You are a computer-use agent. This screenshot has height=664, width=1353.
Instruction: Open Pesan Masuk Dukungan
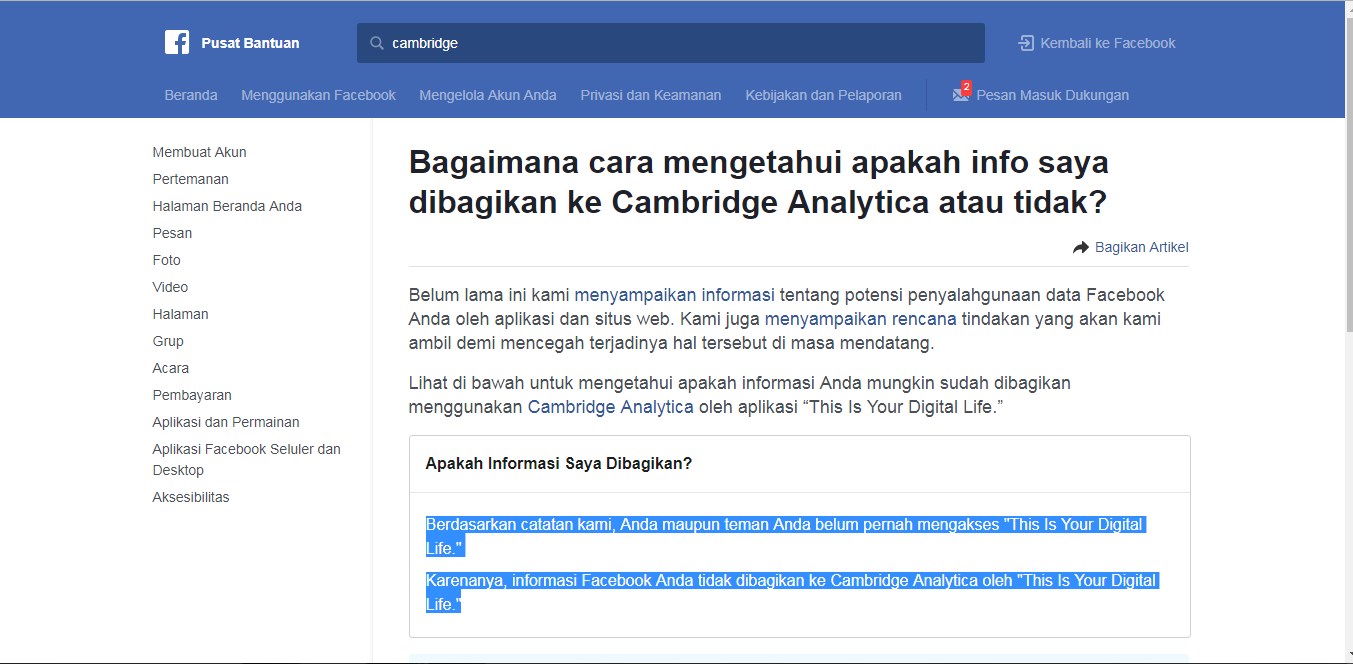pos(1053,95)
